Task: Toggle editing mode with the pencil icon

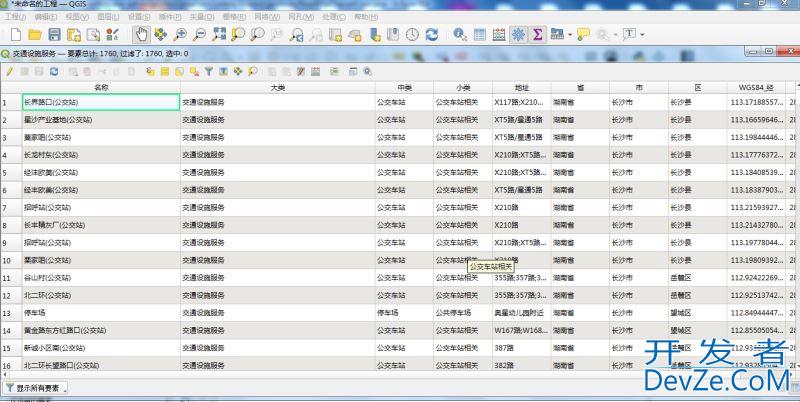Action: [9, 71]
